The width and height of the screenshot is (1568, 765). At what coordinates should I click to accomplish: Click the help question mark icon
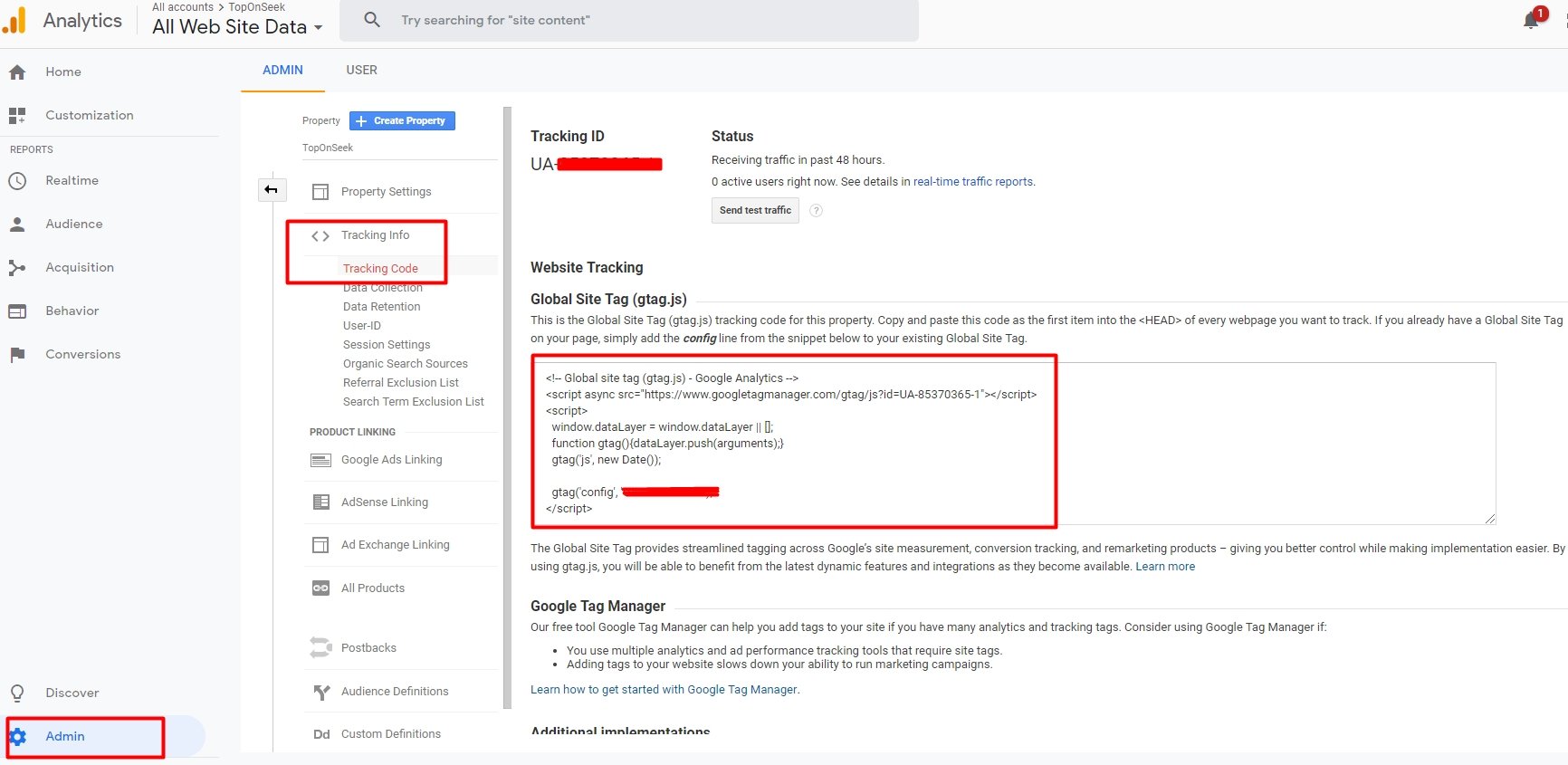(816, 211)
